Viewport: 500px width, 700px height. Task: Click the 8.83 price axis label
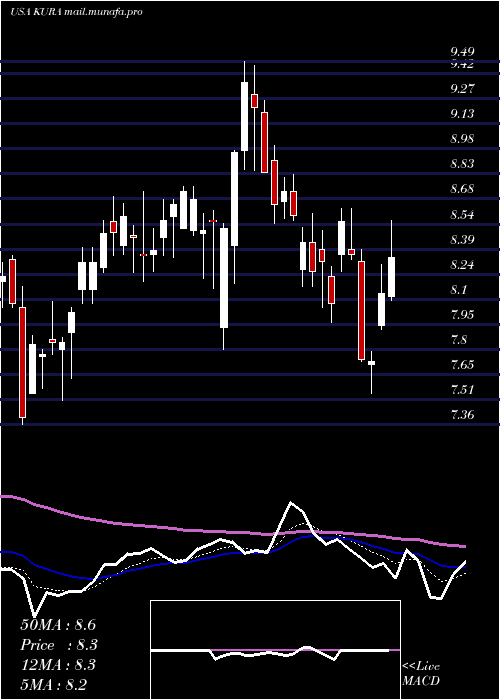(462, 164)
